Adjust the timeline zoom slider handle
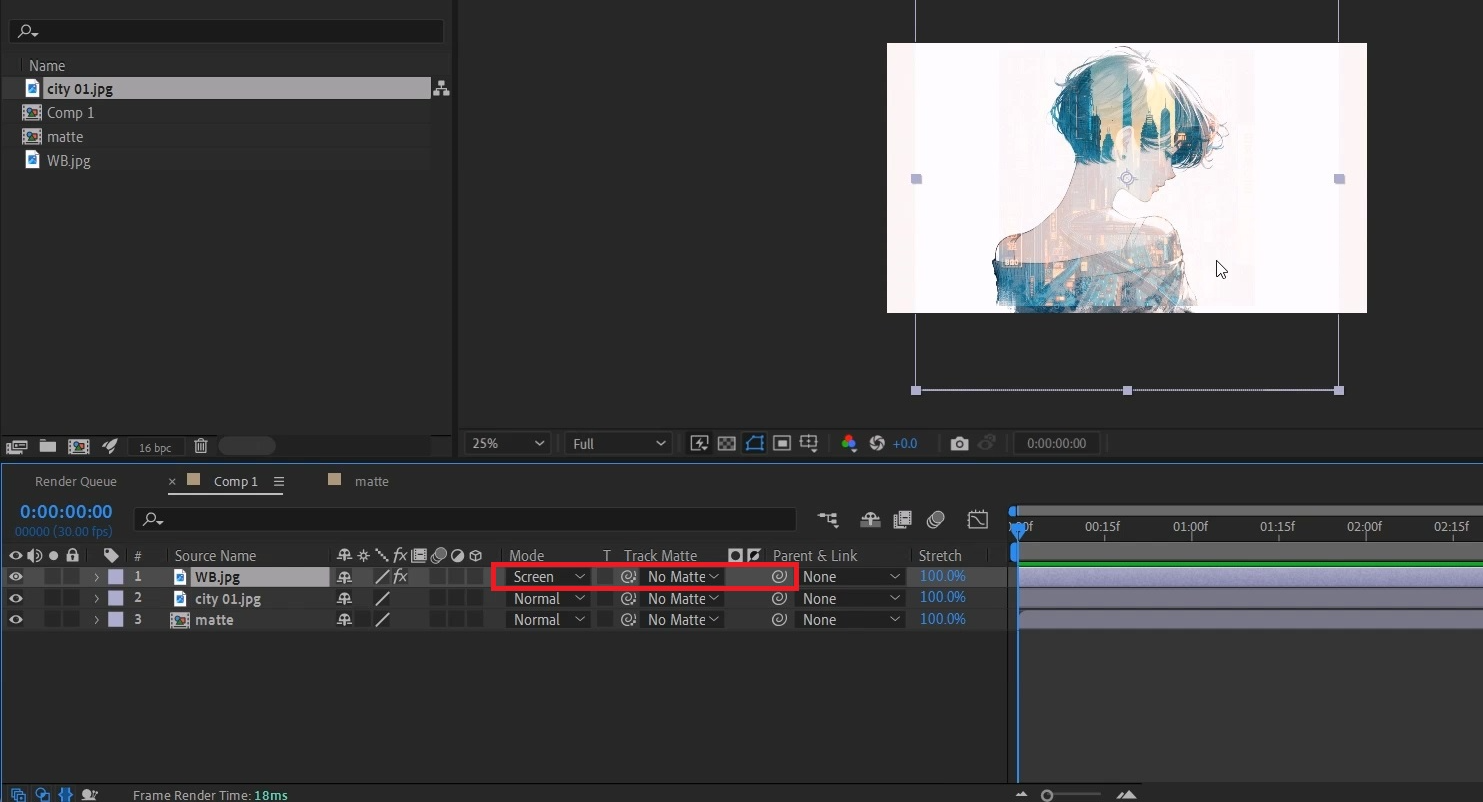The width and height of the screenshot is (1483, 802). [x=1047, y=795]
